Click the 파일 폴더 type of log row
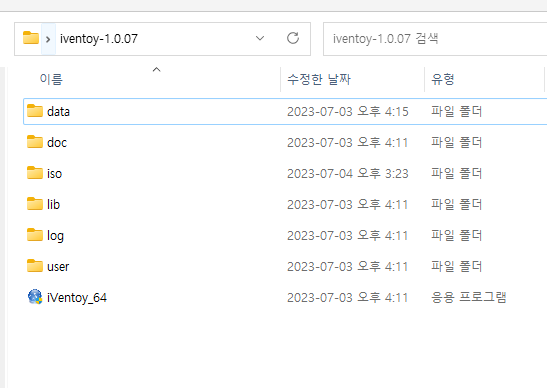The image size is (547, 388). tap(457, 236)
